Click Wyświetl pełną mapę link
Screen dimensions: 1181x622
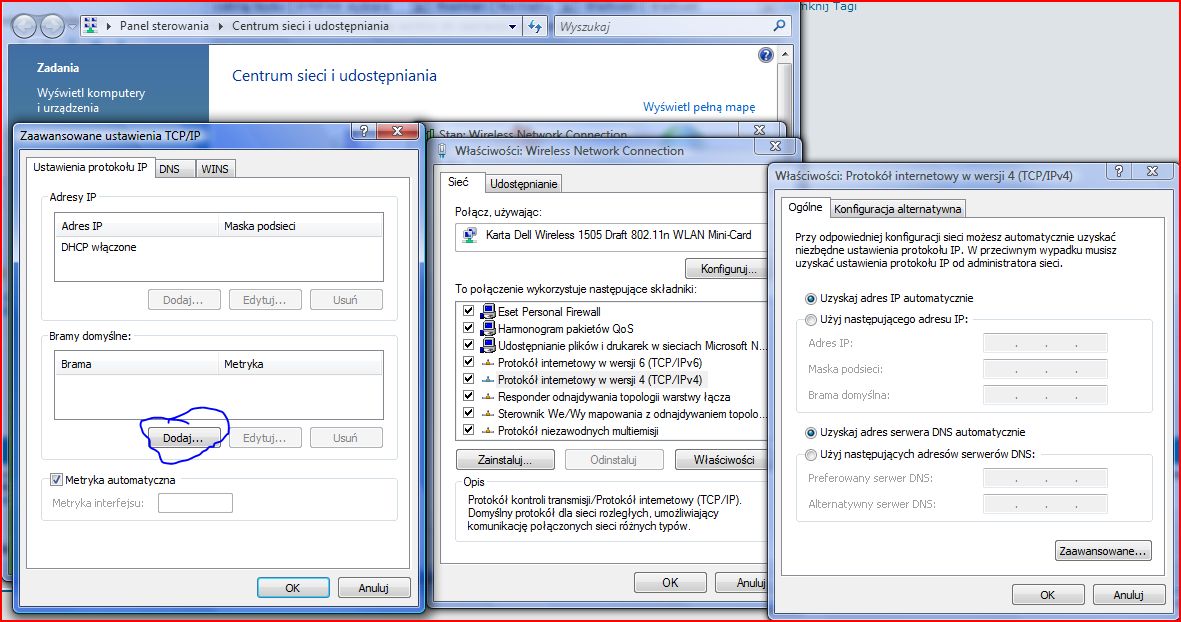coord(699,107)
